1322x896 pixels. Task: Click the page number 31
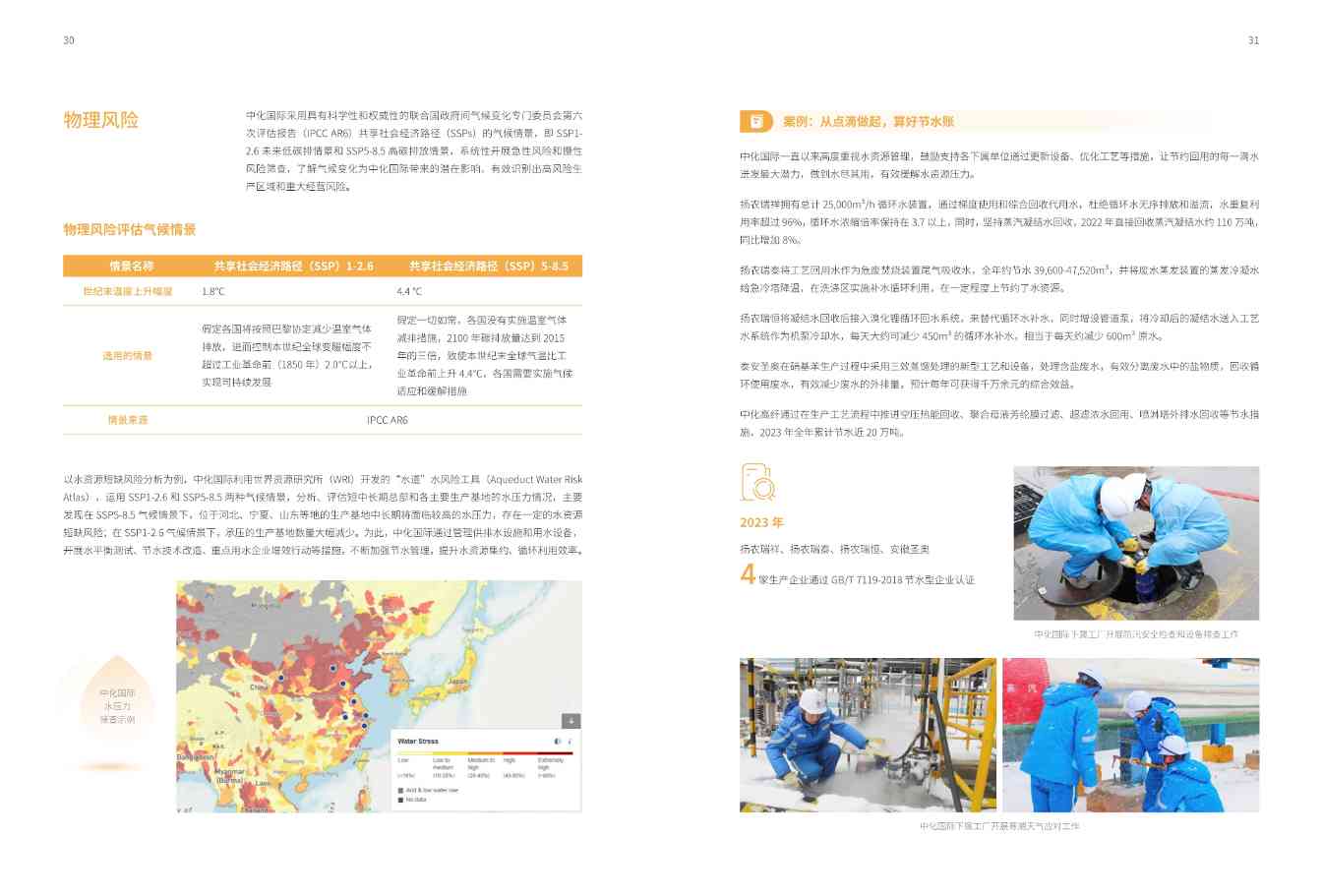(1253, 40)
